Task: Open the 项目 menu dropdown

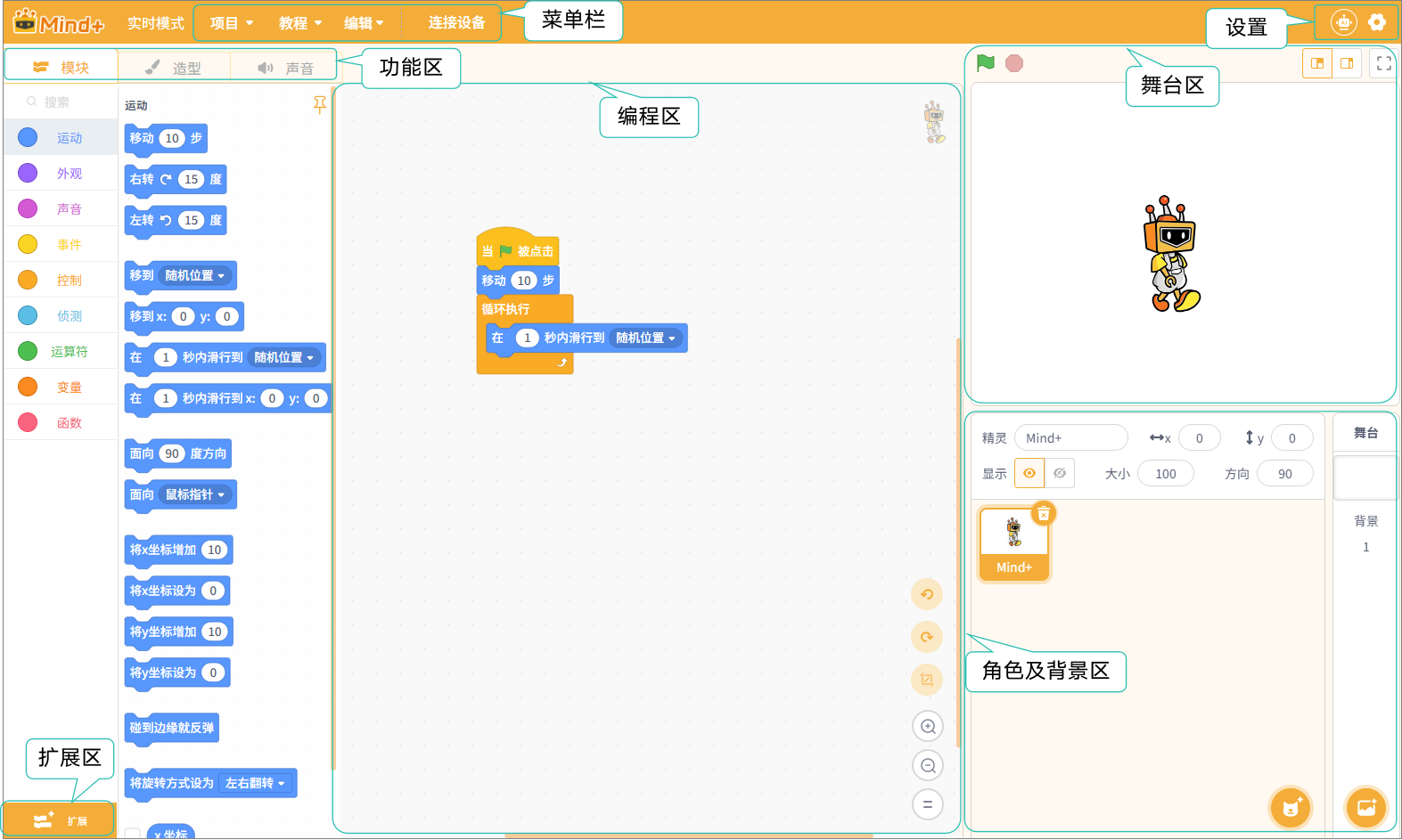Action: 232,23
